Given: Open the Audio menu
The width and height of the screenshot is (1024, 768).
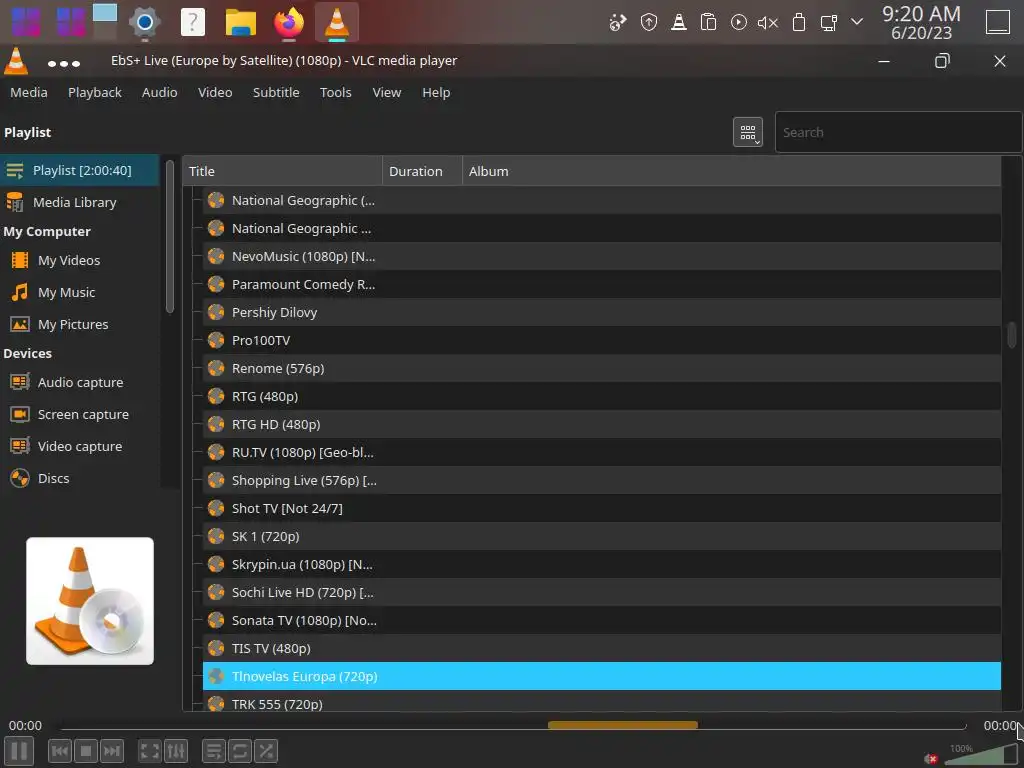Looking at the screenshot, I should 159,93.
